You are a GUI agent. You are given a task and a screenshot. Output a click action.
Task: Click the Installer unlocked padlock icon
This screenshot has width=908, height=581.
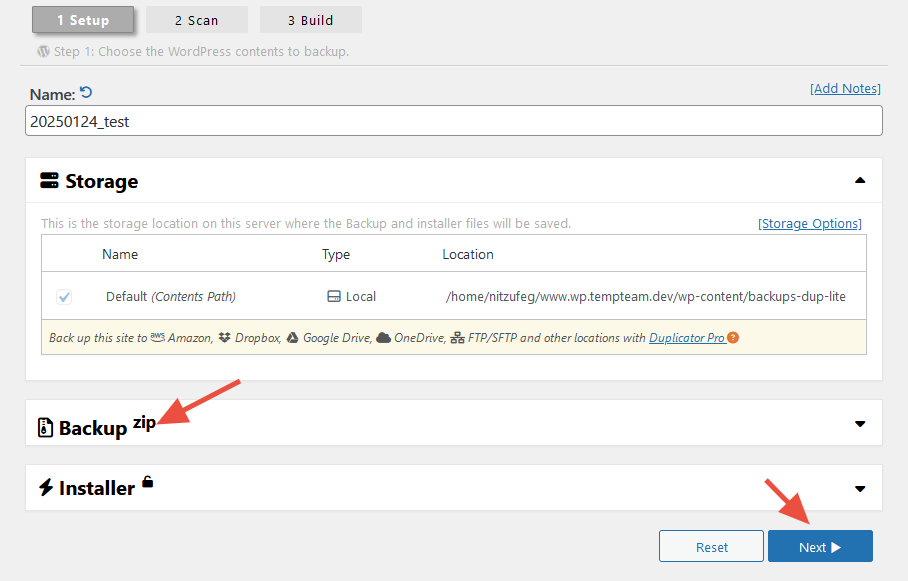coord(148,482)
